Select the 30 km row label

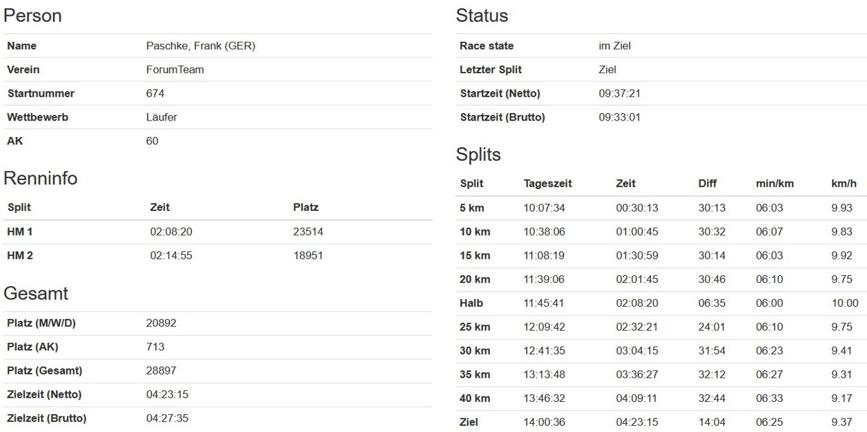tap(474, 351)
